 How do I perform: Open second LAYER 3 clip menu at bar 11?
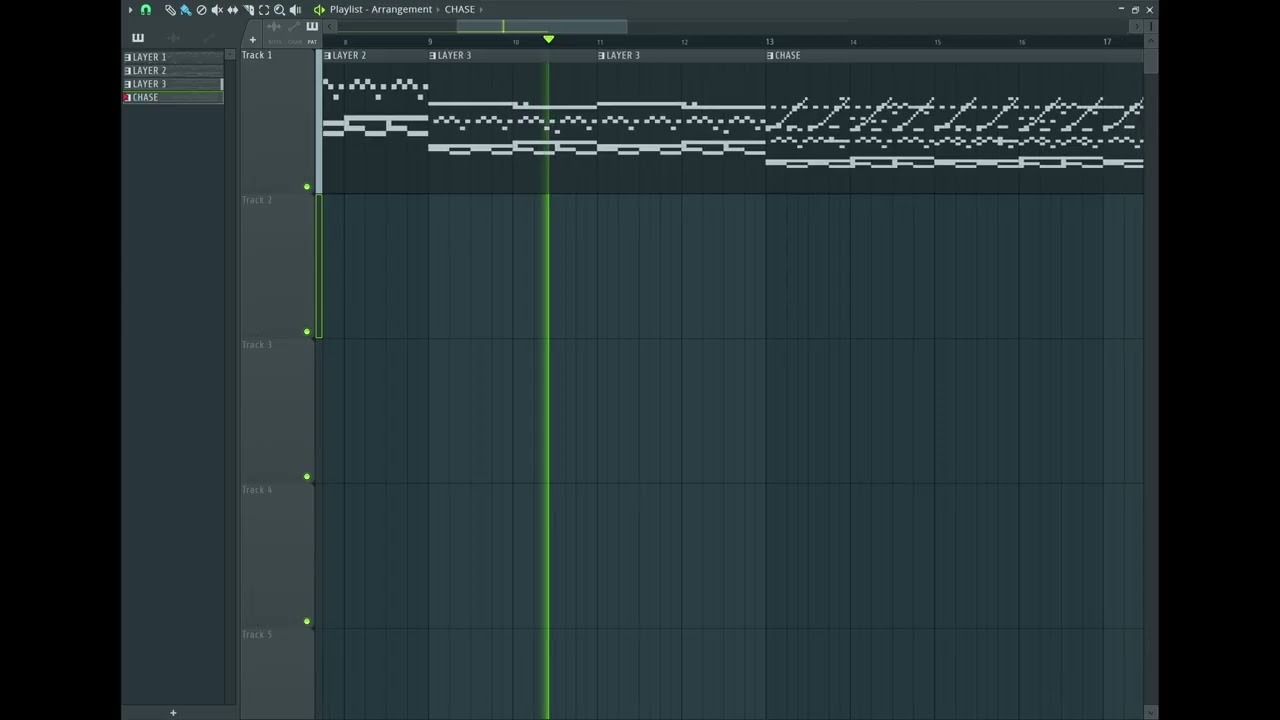click(x=601, y=56)
